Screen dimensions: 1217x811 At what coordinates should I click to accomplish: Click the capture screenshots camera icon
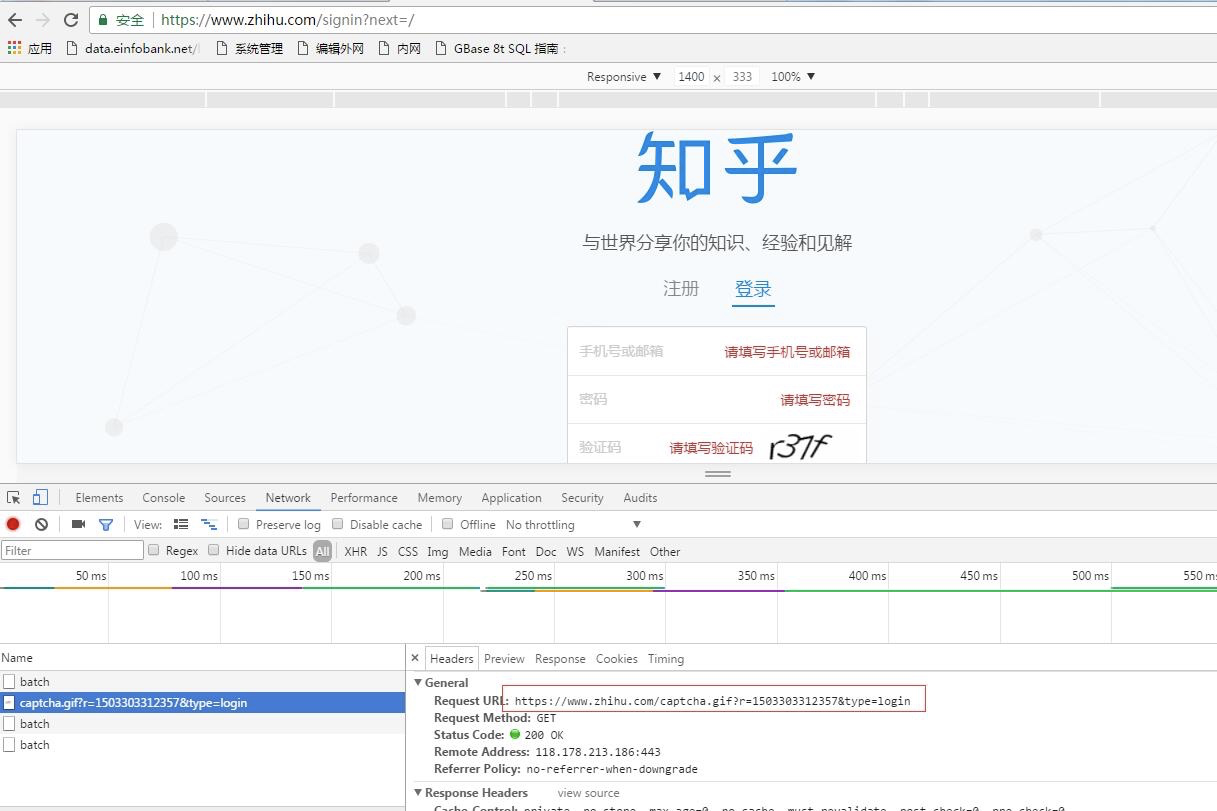point(78,524)
